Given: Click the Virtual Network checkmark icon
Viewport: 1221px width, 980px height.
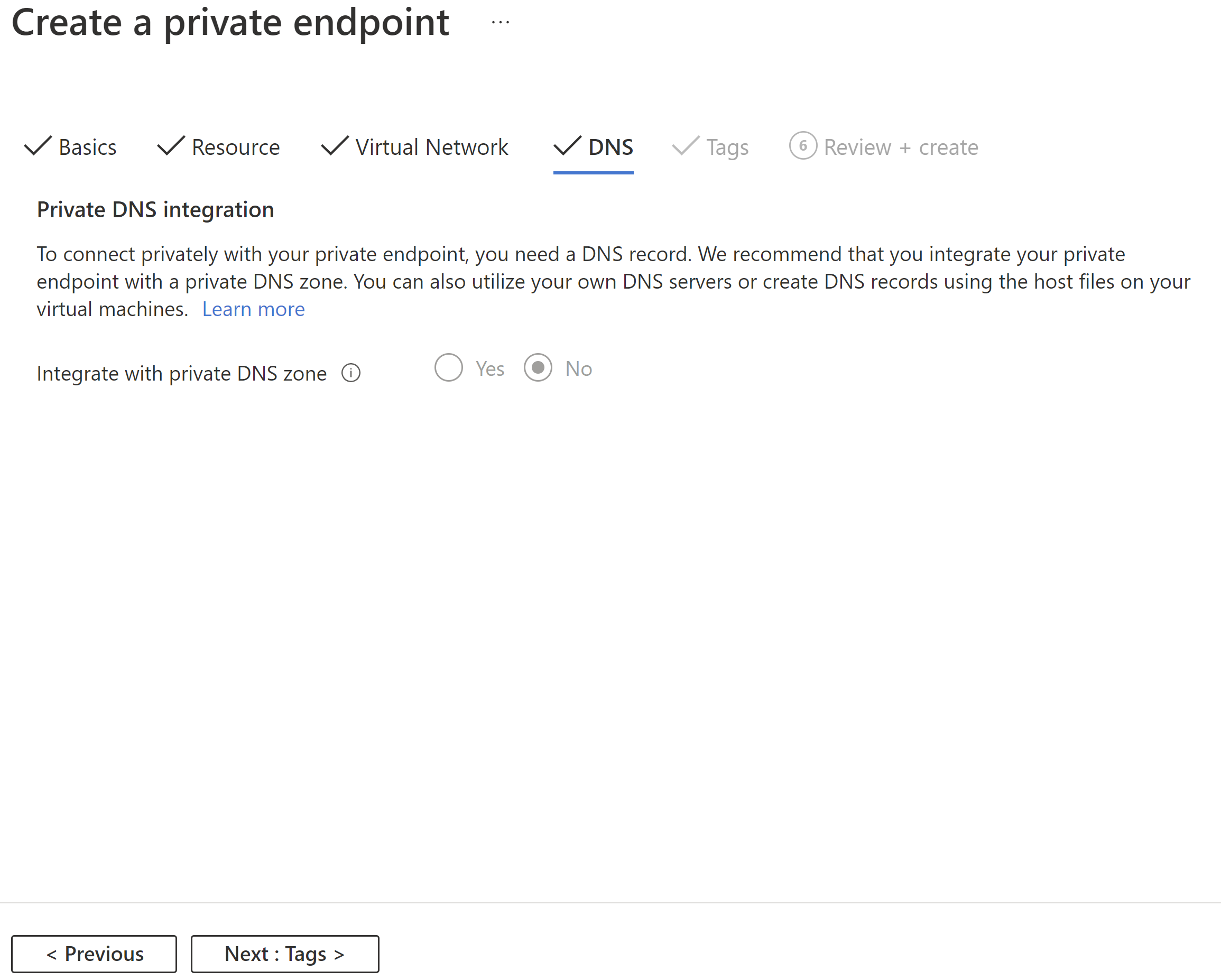Looking at the screenshot, I should click(x=332, y=146).
